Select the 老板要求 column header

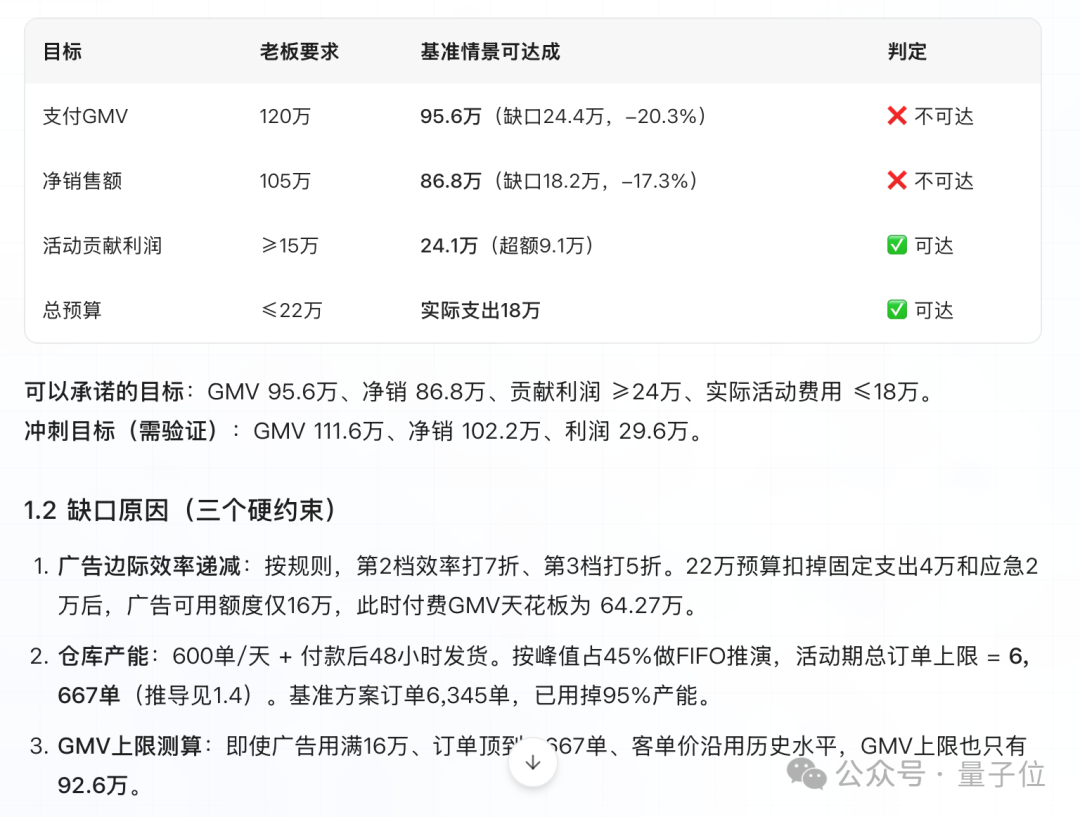(x=299, y=52)
